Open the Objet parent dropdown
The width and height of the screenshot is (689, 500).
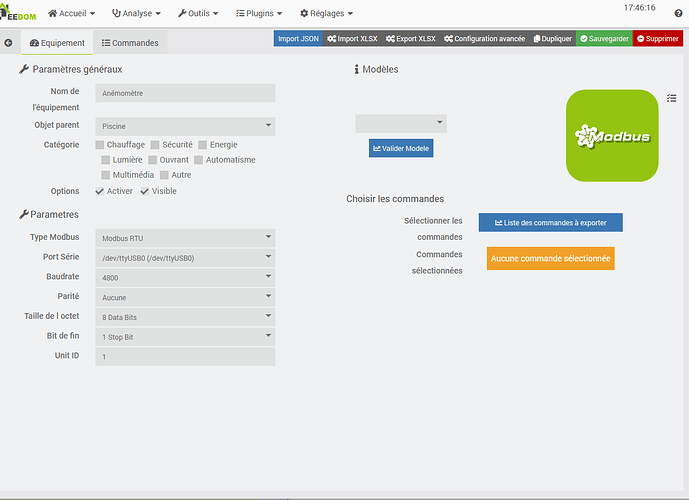(185, 127)
